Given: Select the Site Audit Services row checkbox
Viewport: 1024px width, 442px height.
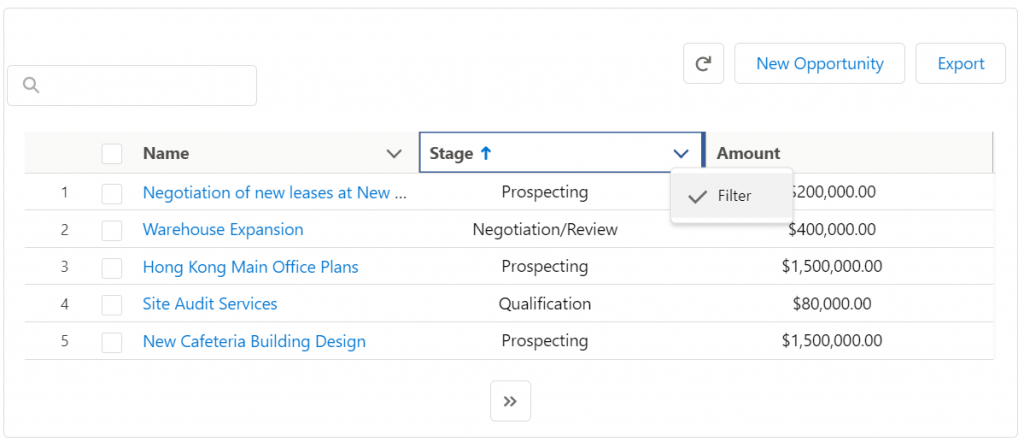Looking at the screenshot, I should (x=112, y=304).
